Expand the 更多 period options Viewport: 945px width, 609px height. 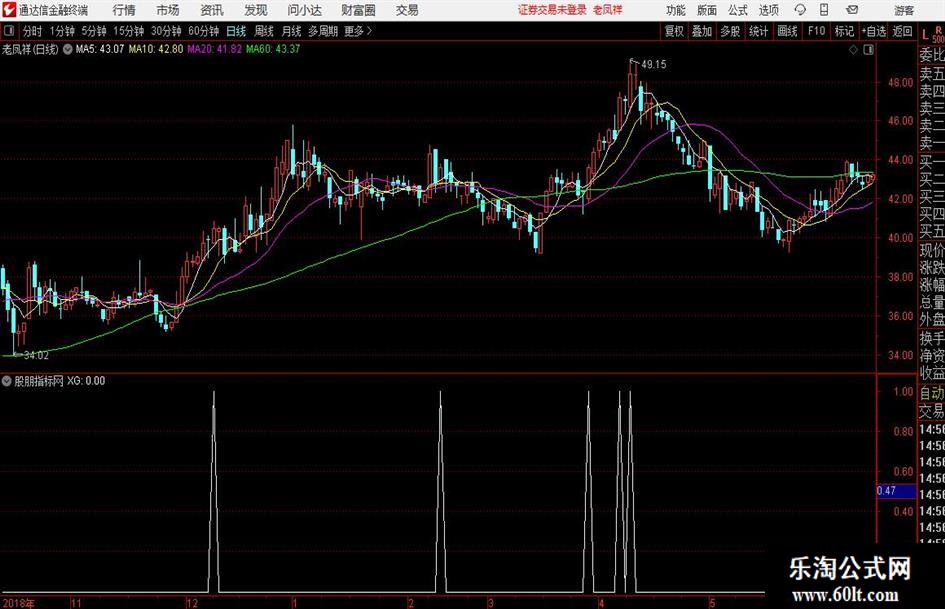click(x=358, y=31)
